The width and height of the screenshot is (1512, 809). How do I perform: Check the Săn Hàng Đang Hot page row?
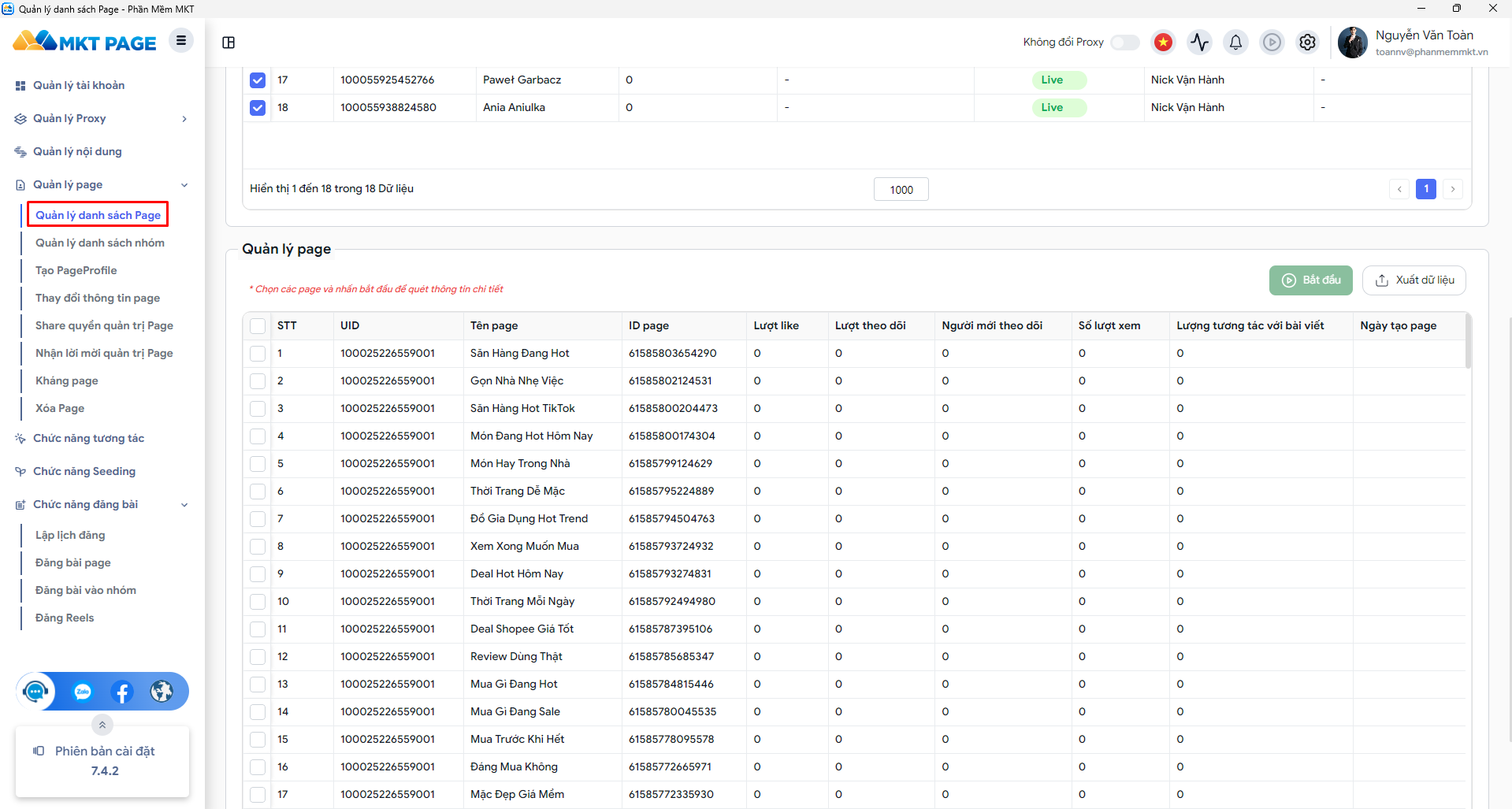point(258,354)
